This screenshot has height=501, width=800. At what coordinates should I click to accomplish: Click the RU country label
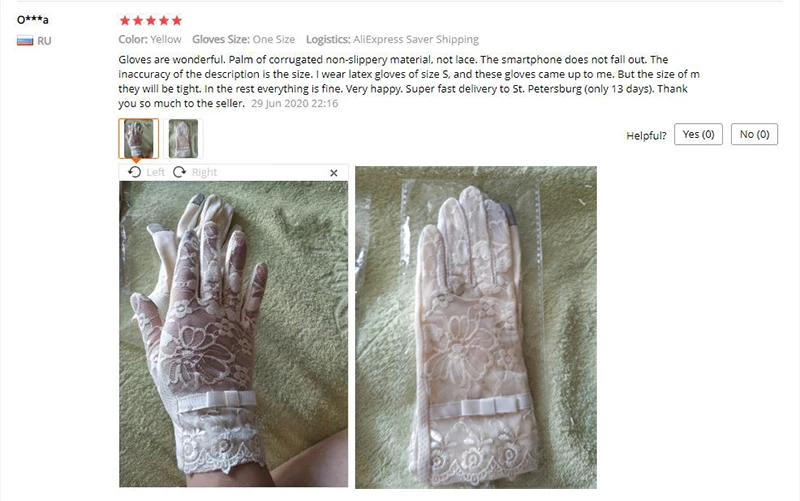[x=44, y=41]
